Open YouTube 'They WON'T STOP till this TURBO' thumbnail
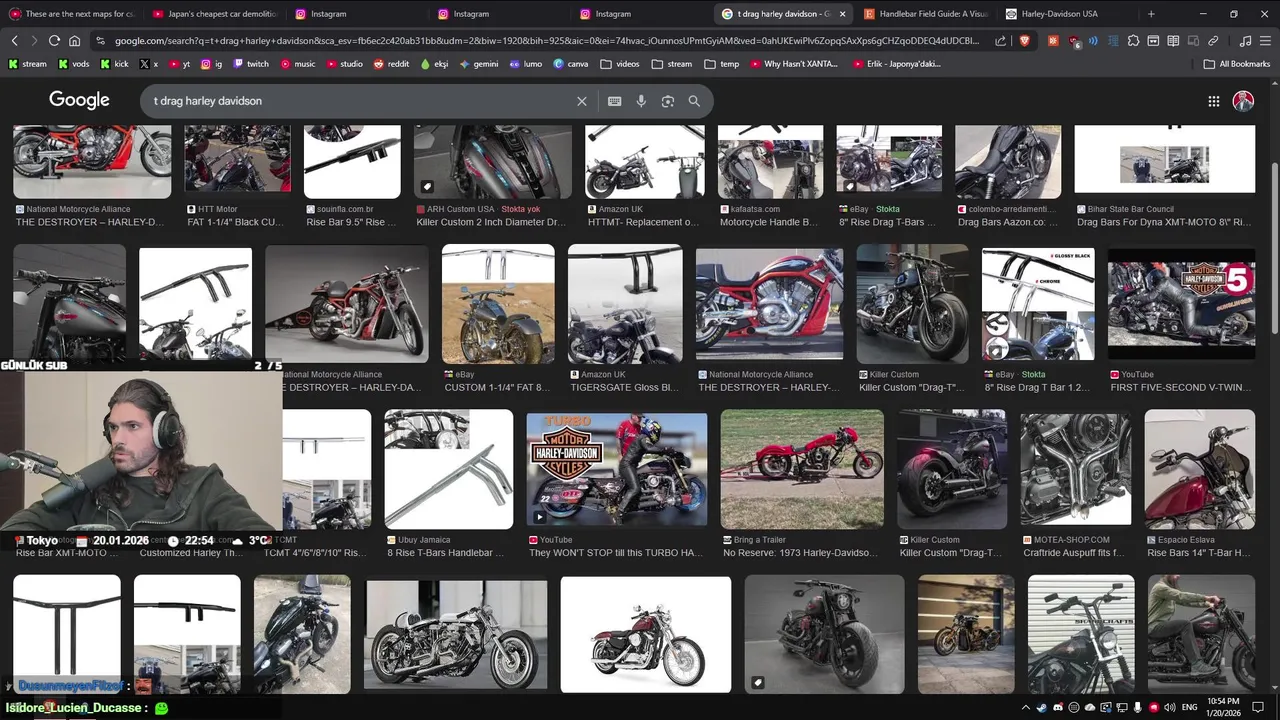Viewport: 1280px width, 720px height. pos(617,469)
